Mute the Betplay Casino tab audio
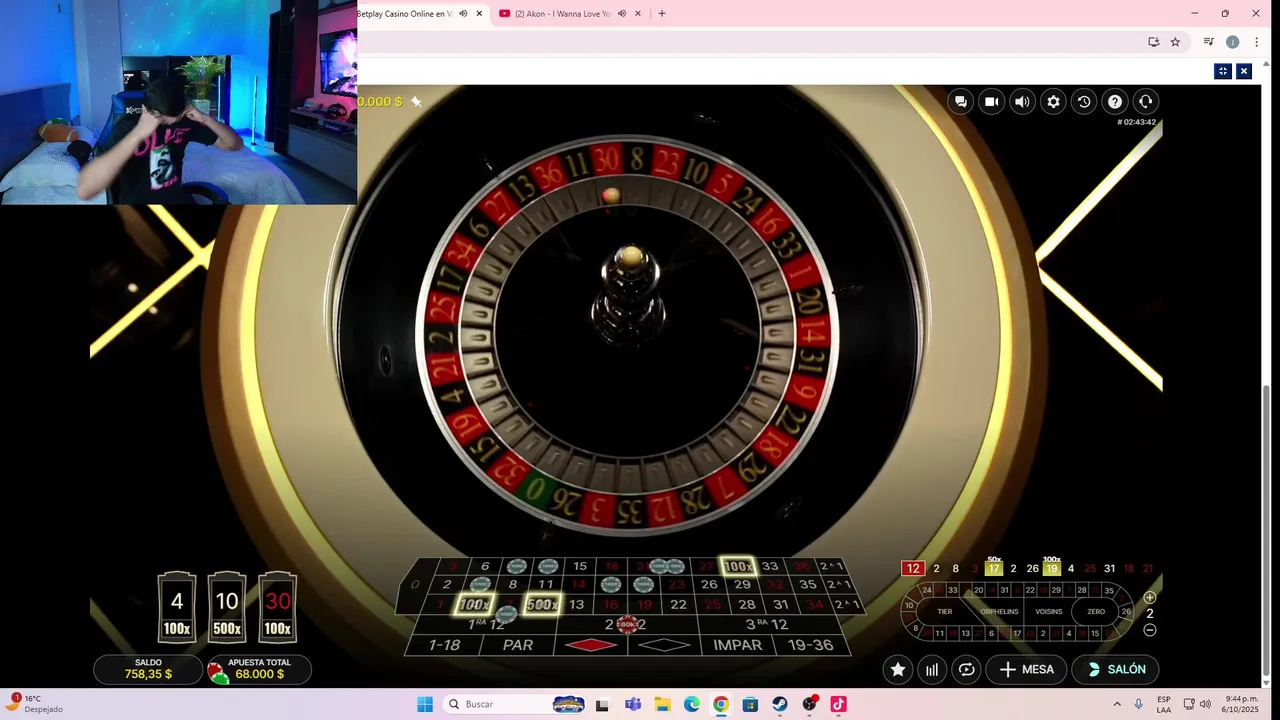The height and width of the screenshot is (720, 1280). (x=463, y=14)
